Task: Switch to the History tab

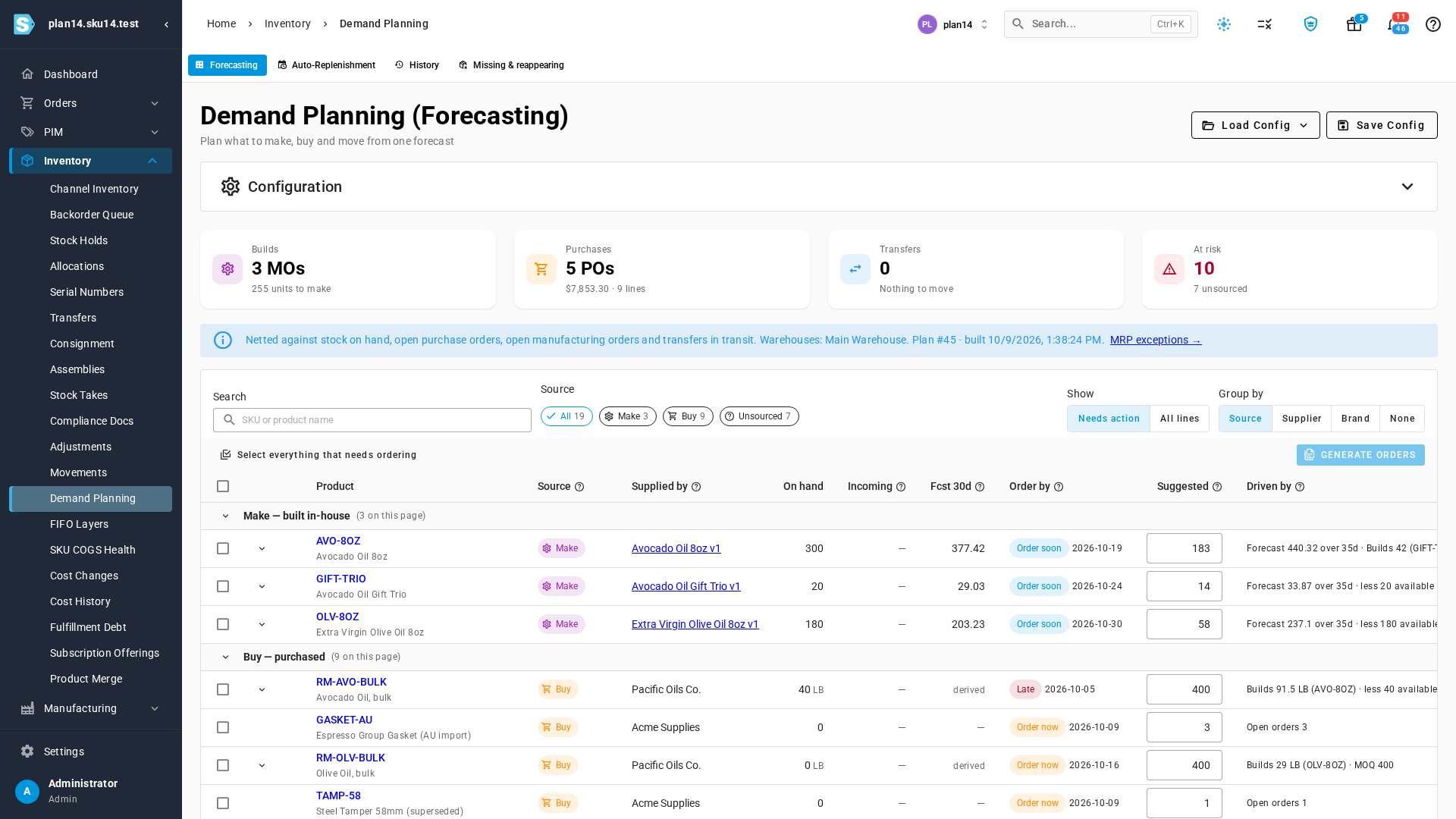Action: pos(417,65)
